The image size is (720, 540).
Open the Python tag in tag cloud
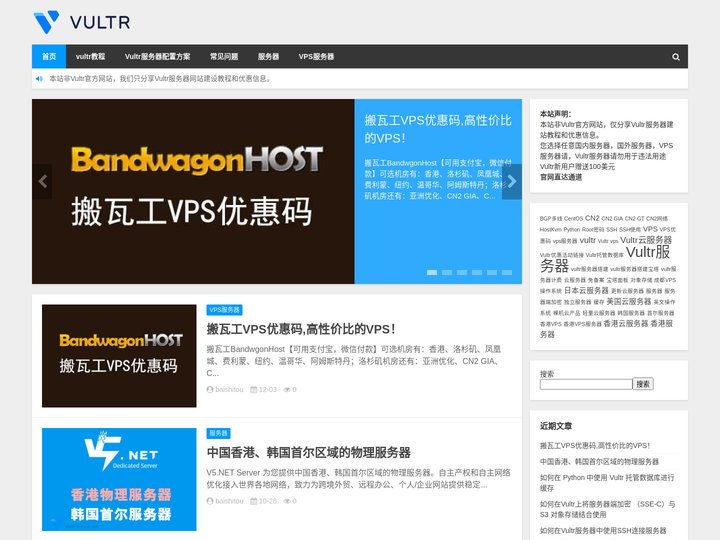coord(572,230)
